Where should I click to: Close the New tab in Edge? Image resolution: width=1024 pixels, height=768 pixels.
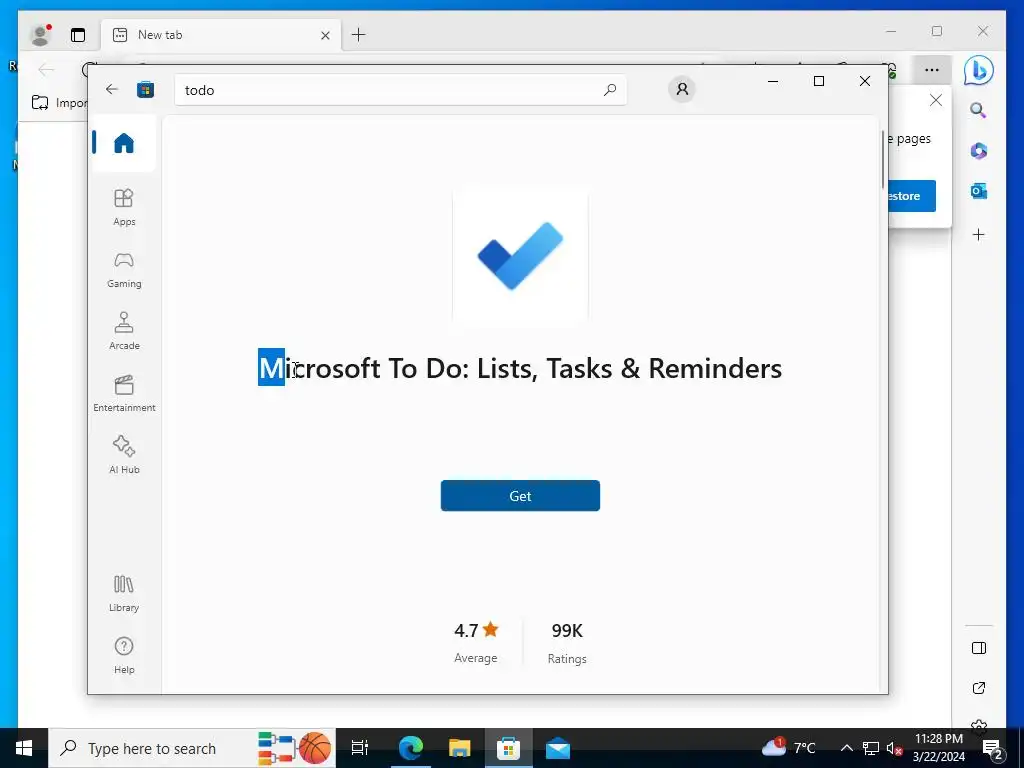[x=325, y=35]
